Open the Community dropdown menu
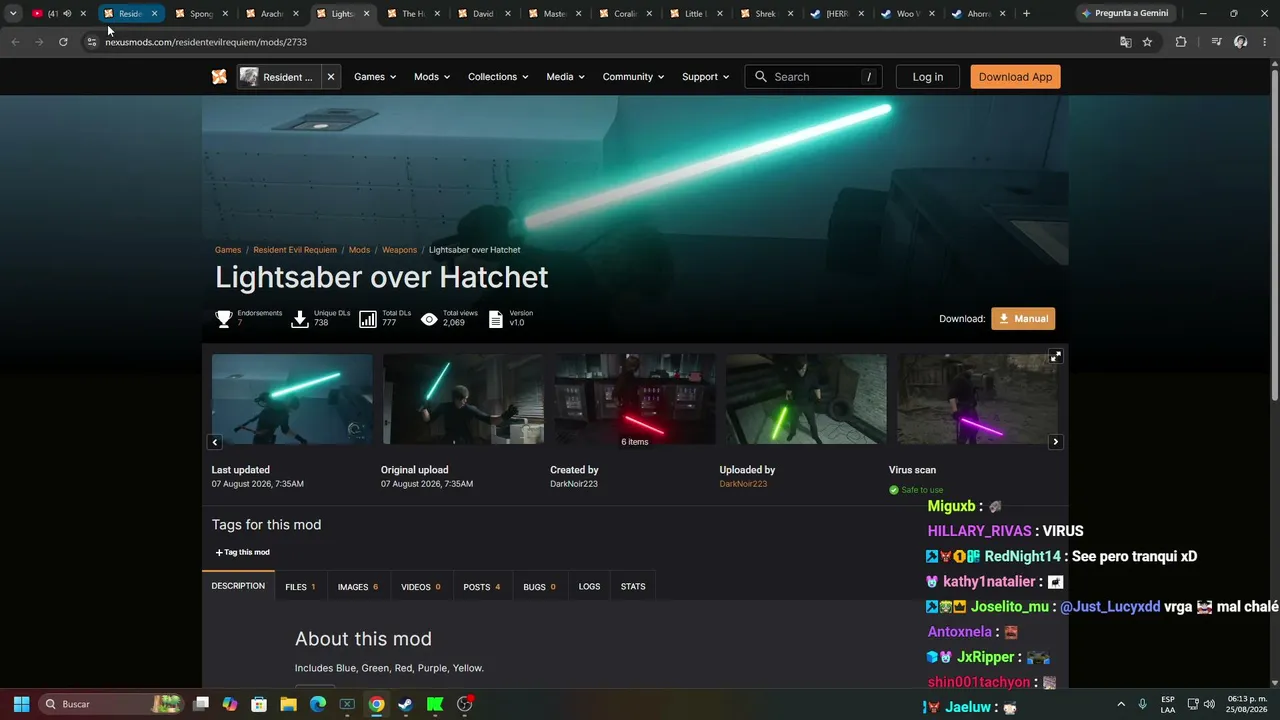The height and width of the screenshot is (720, 1280). [633, 77]
